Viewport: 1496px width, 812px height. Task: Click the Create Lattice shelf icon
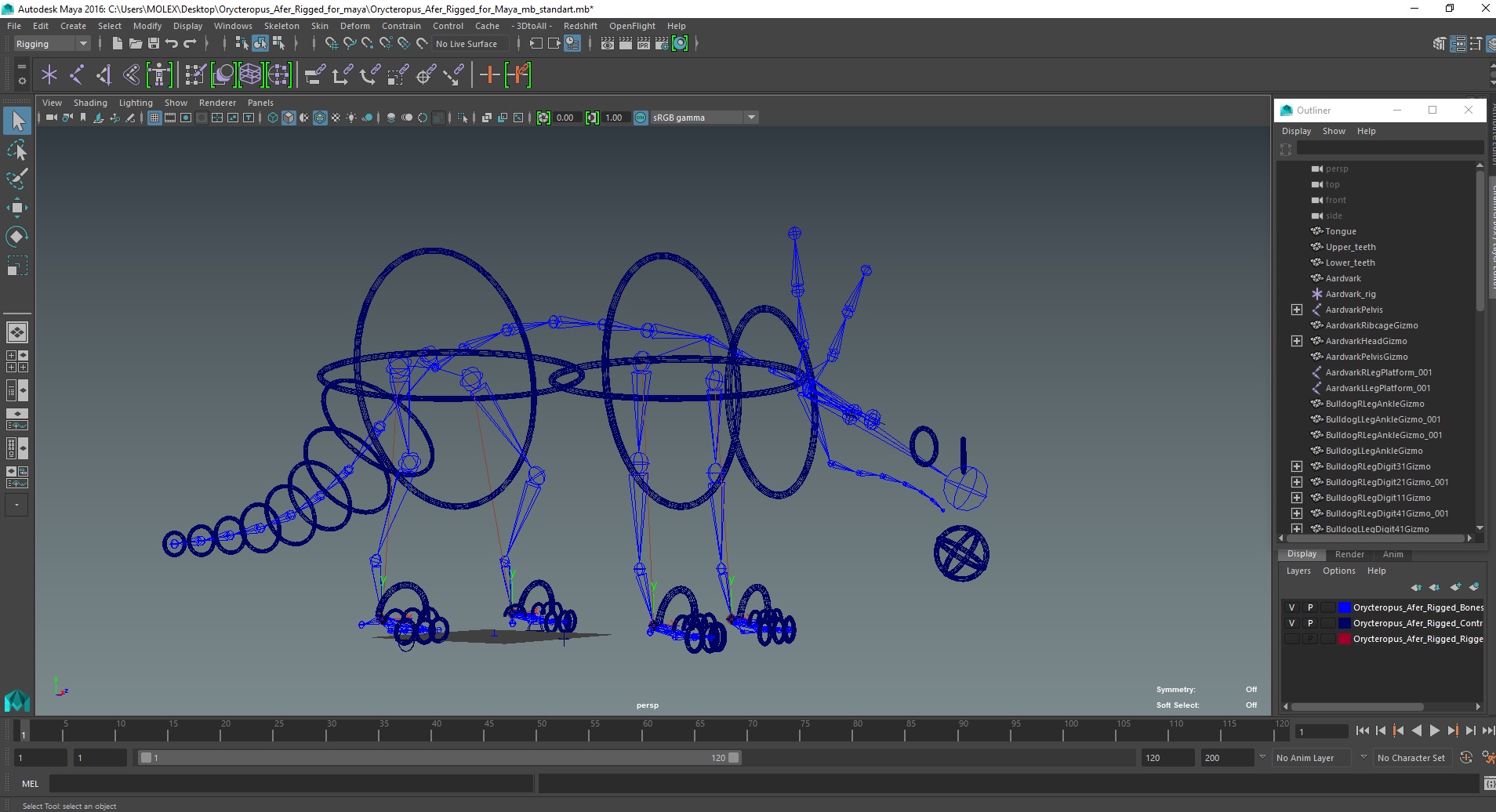tap(250, 75)
